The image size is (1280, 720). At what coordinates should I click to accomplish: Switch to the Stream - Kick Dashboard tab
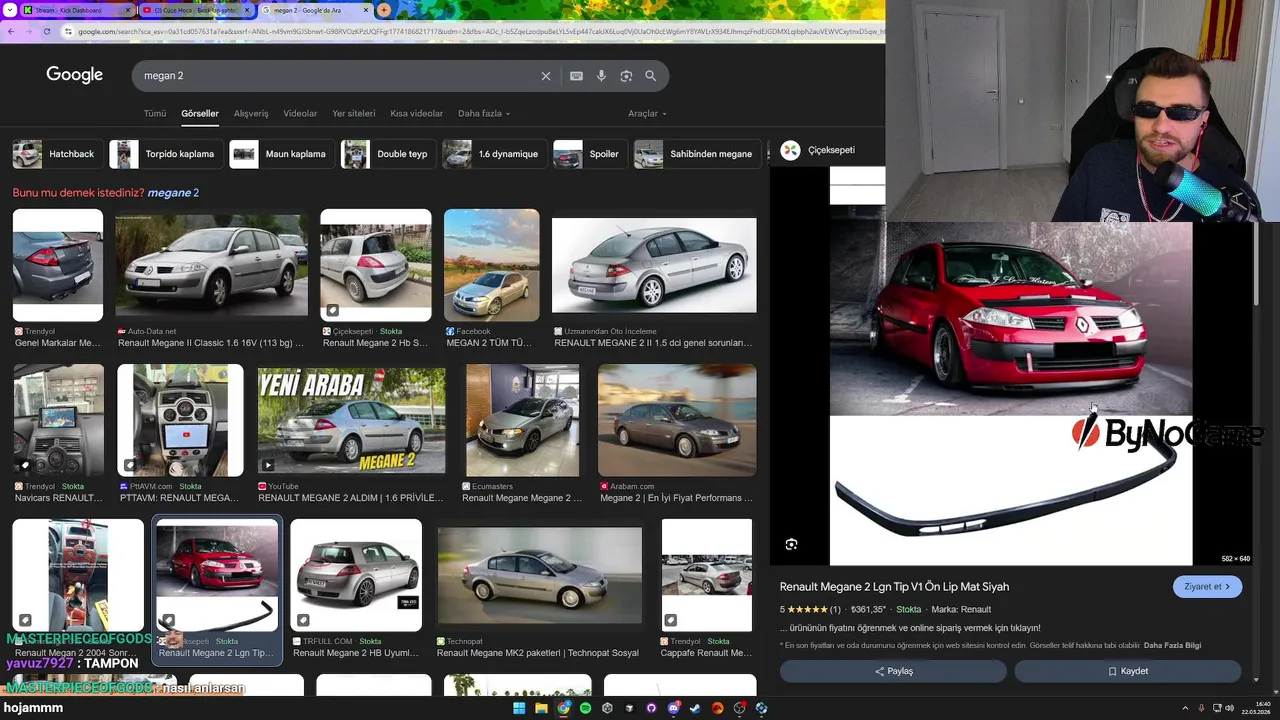click(76, 10)
